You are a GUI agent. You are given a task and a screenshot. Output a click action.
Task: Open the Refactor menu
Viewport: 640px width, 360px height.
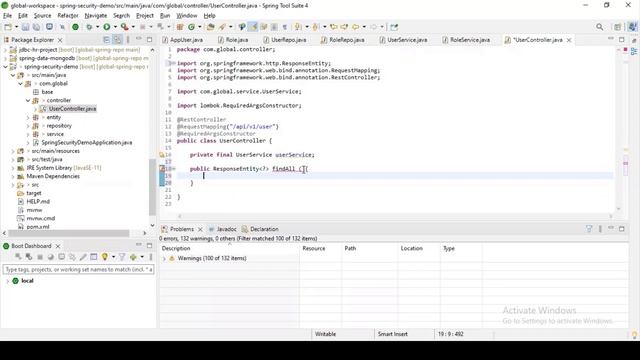[68, 16]
